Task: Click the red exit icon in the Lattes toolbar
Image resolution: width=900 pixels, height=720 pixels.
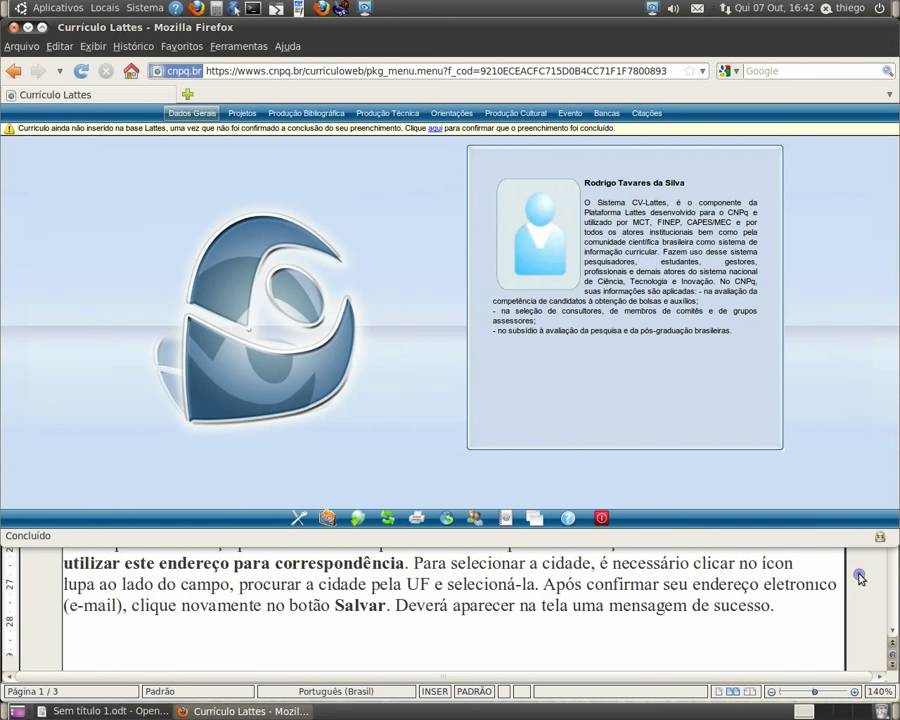Action: point(601,518)
